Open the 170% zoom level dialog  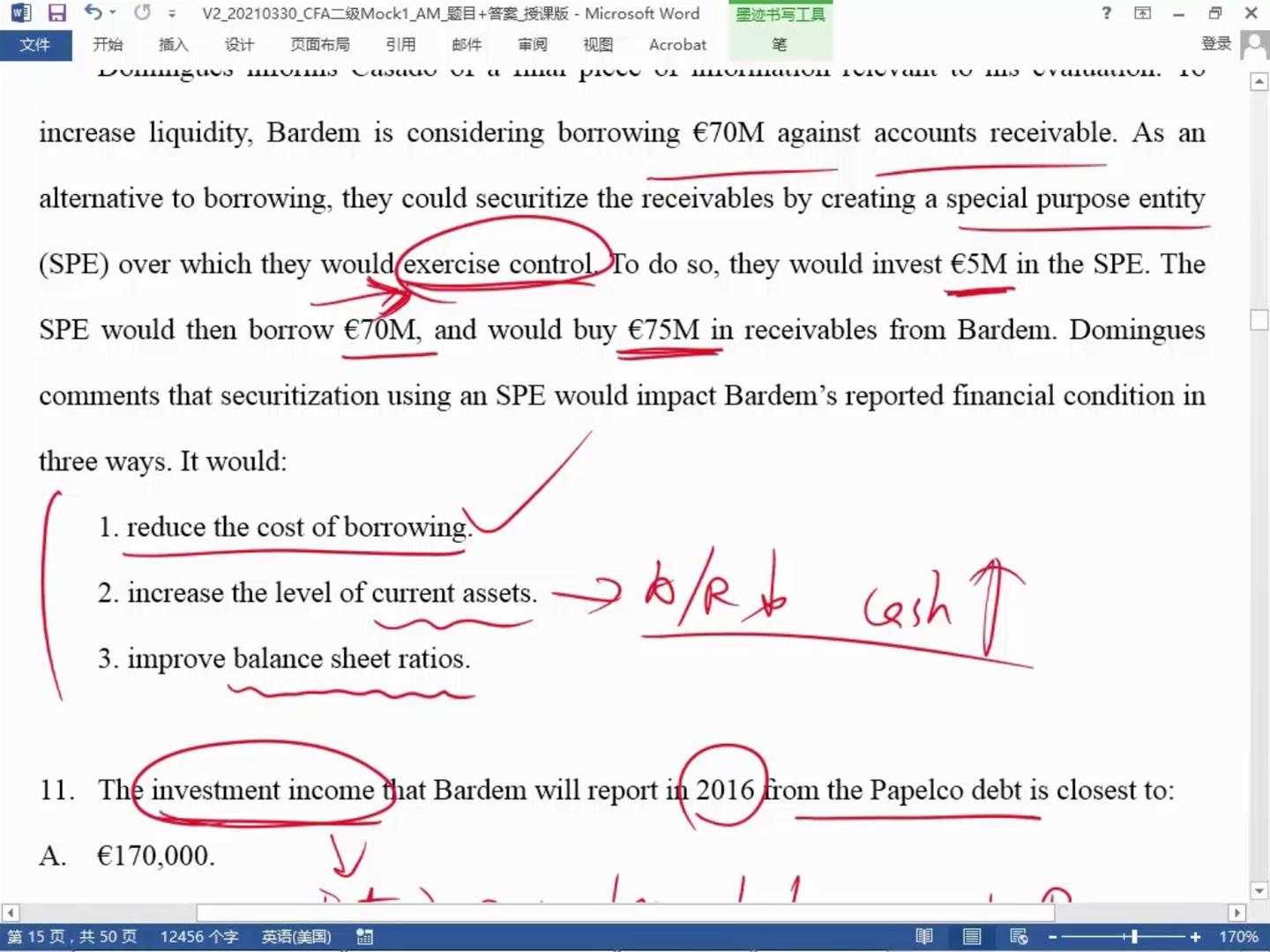click(1238, 937)
